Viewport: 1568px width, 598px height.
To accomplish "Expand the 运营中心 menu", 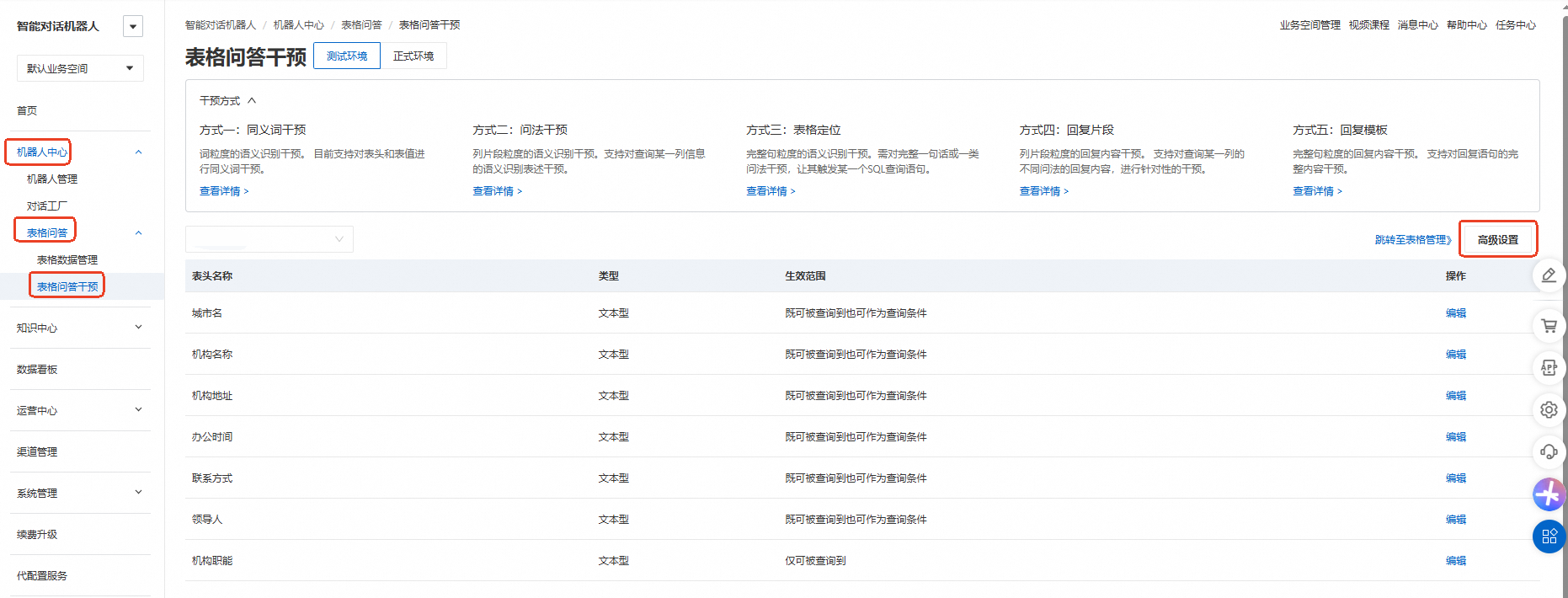I will click(80, 410).
